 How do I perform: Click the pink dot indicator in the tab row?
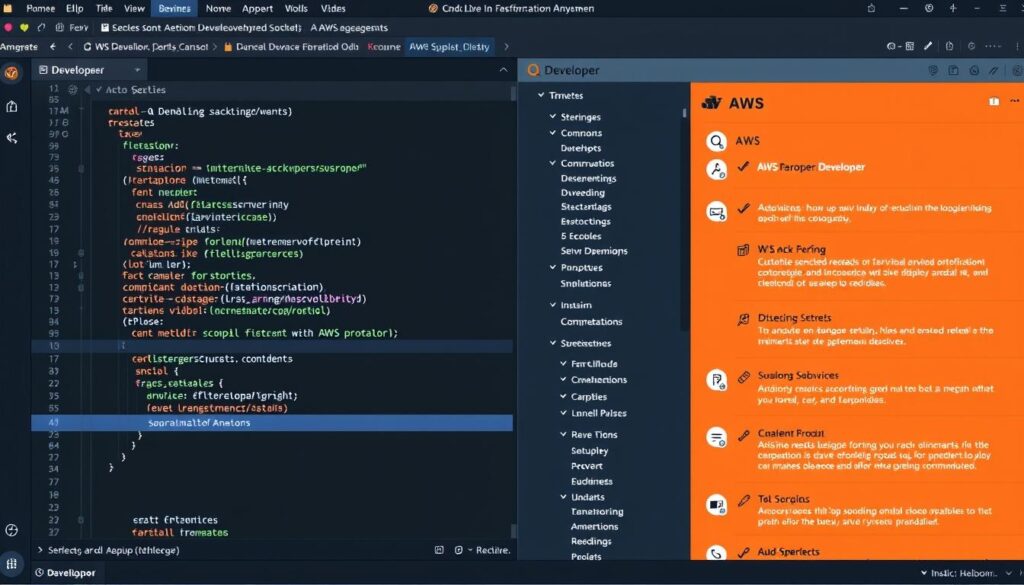(x=8, y=28)
